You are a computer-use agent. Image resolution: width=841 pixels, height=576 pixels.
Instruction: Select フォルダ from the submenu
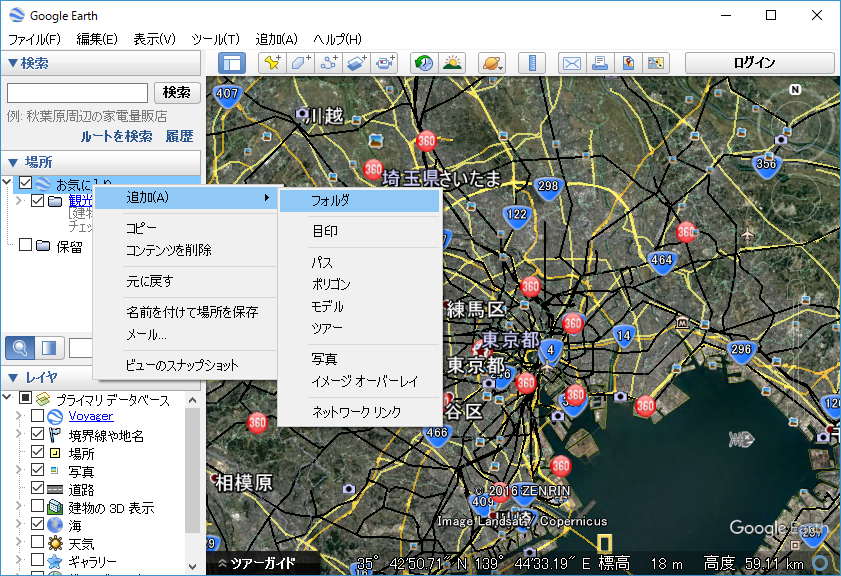(359, 201)
